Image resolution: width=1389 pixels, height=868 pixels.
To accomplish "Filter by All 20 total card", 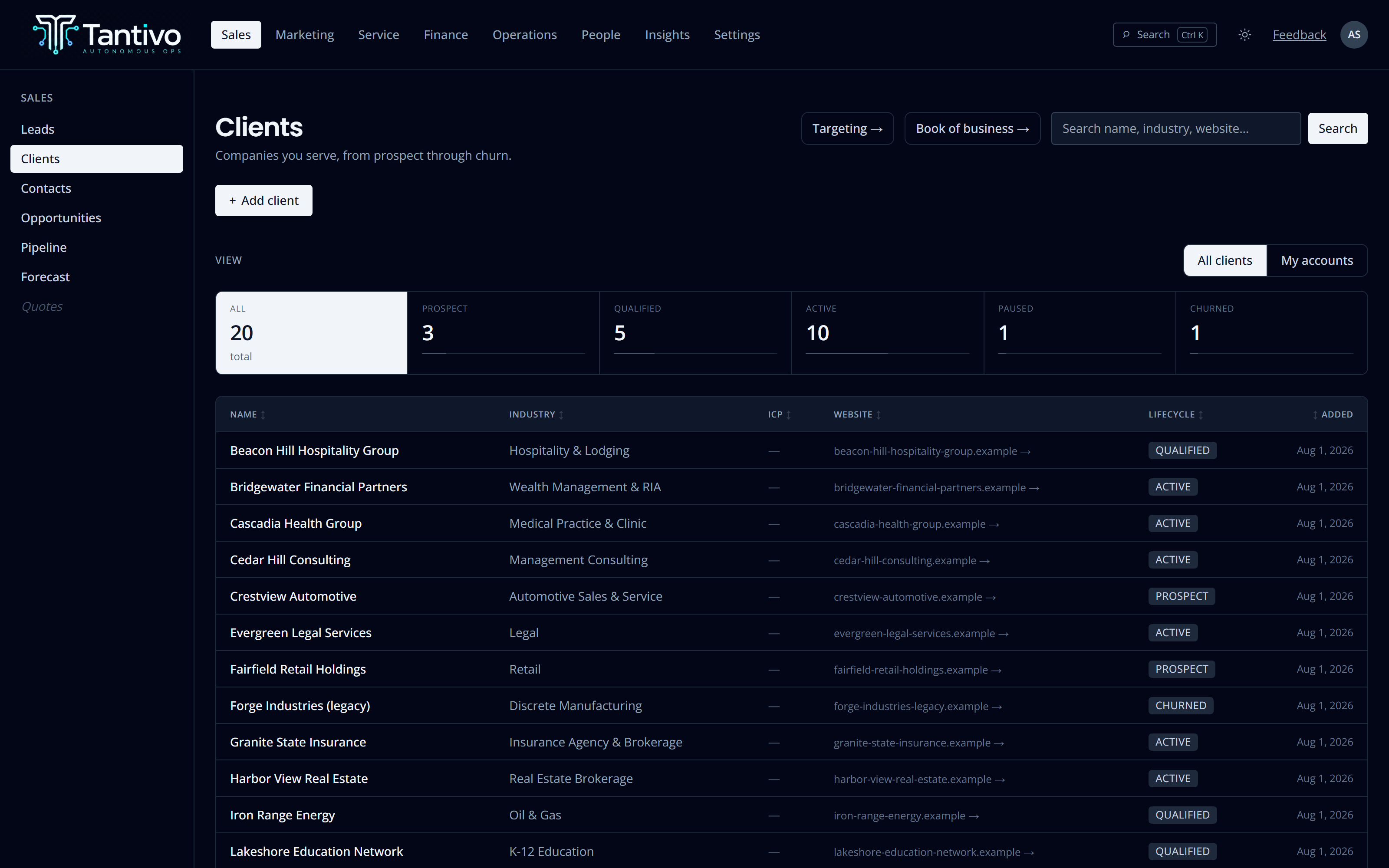I will [312, 333].
